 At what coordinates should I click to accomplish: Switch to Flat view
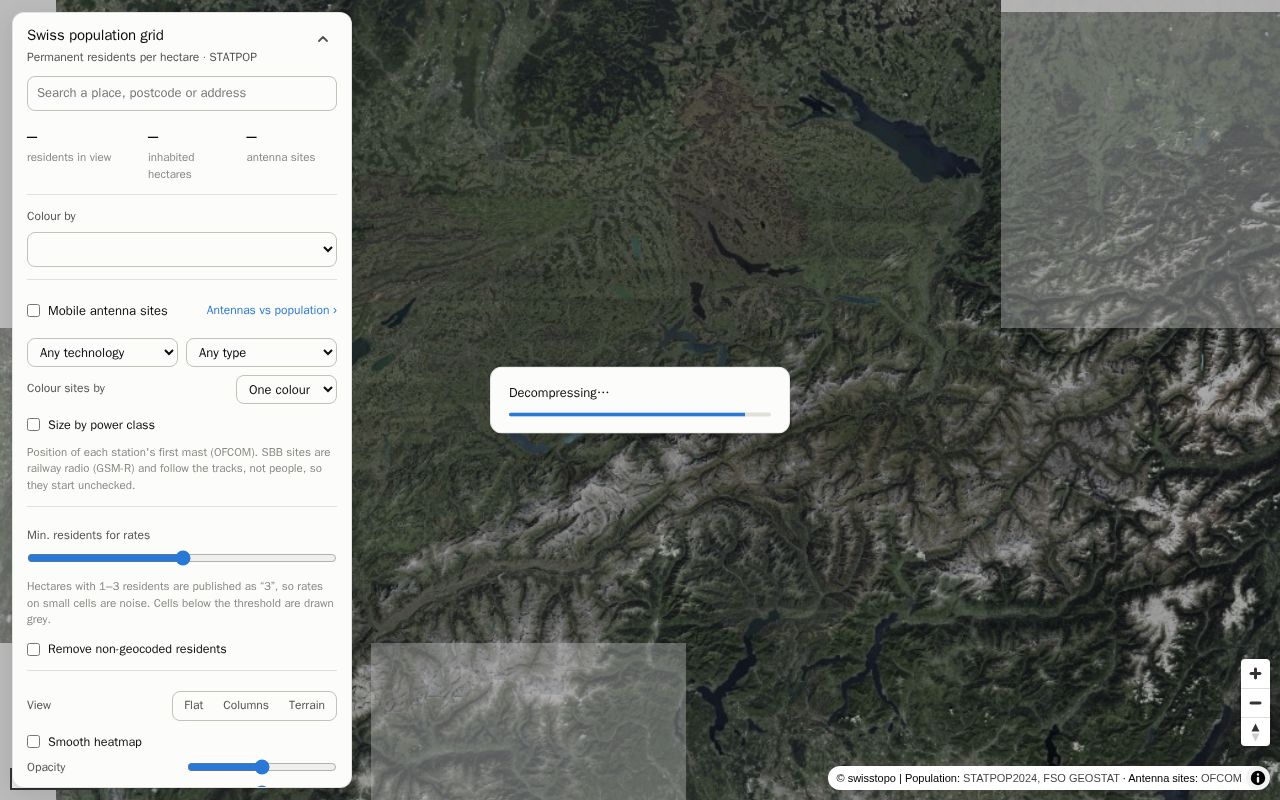(x=193, y=706)
